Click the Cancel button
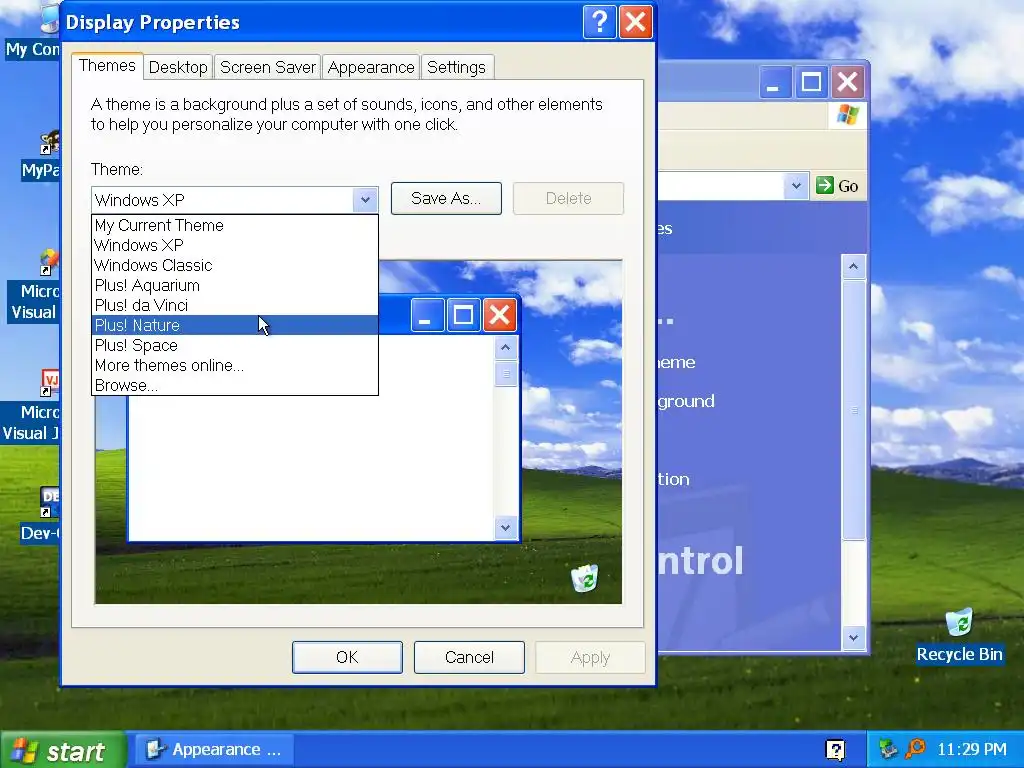Image resolution: width=1024 pixels, height=768 pixels. click(469, 657)
